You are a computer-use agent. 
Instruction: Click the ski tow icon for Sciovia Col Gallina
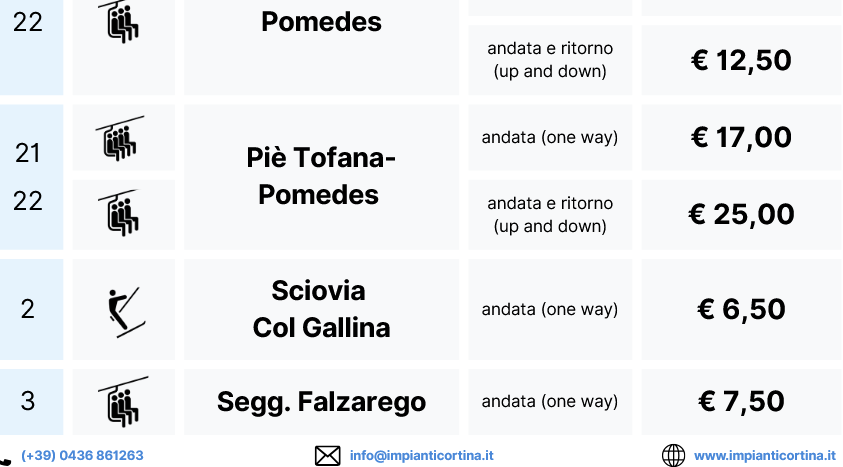(125, 309)
